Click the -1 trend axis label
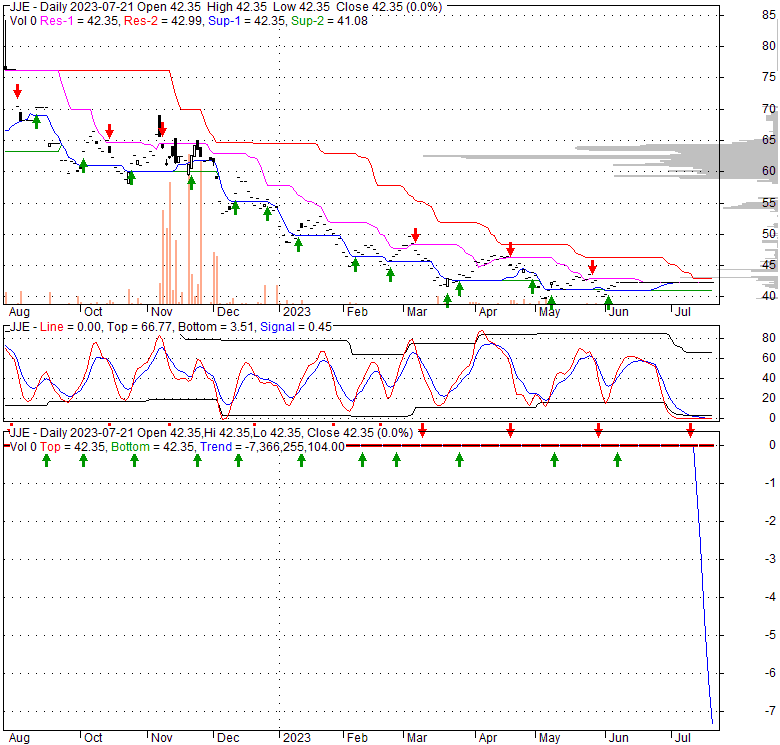This screenshot has width=780, height=745. pyautogui.click(x=770, y=482)
